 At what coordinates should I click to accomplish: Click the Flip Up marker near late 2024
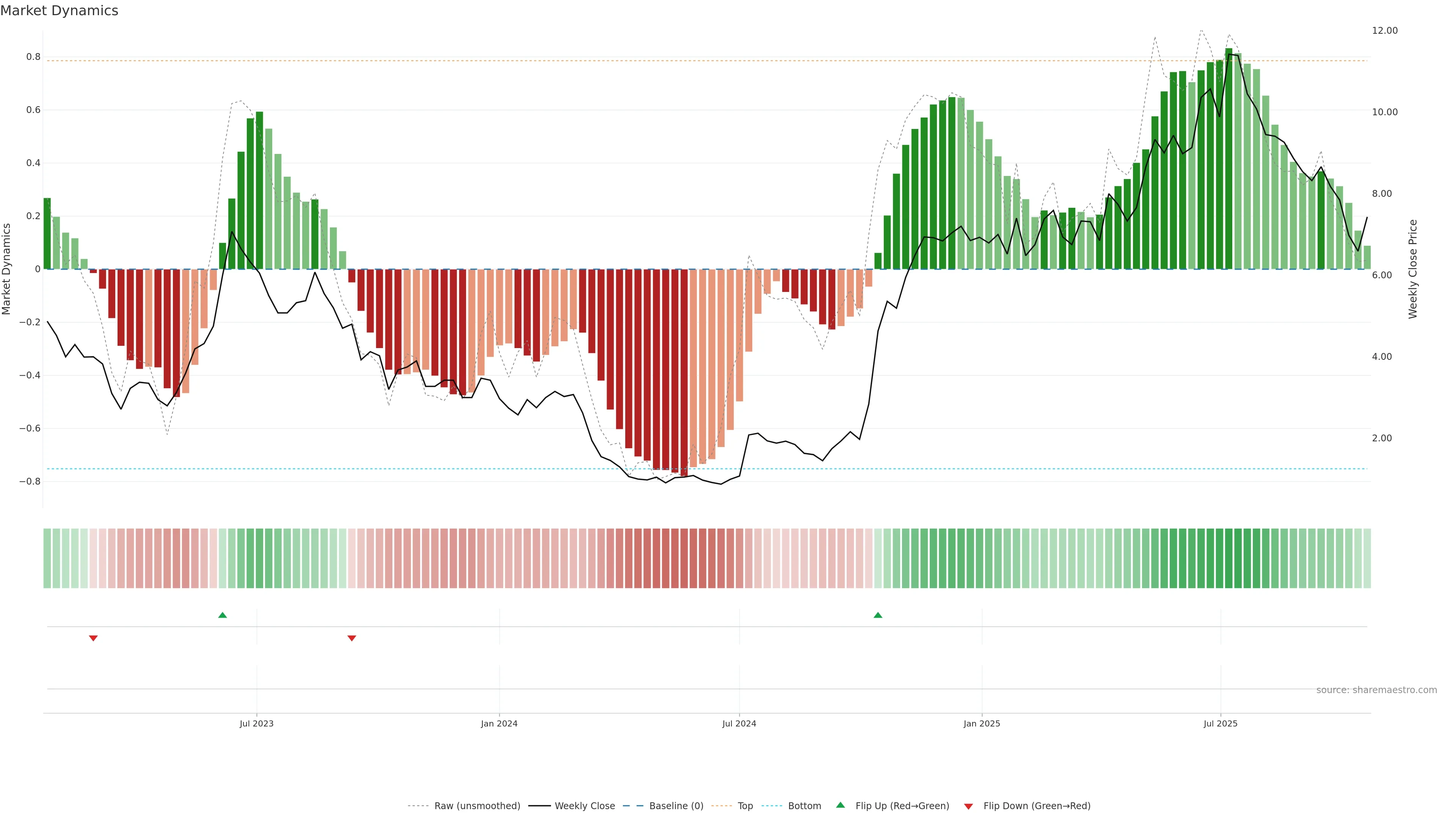(878, 615)
